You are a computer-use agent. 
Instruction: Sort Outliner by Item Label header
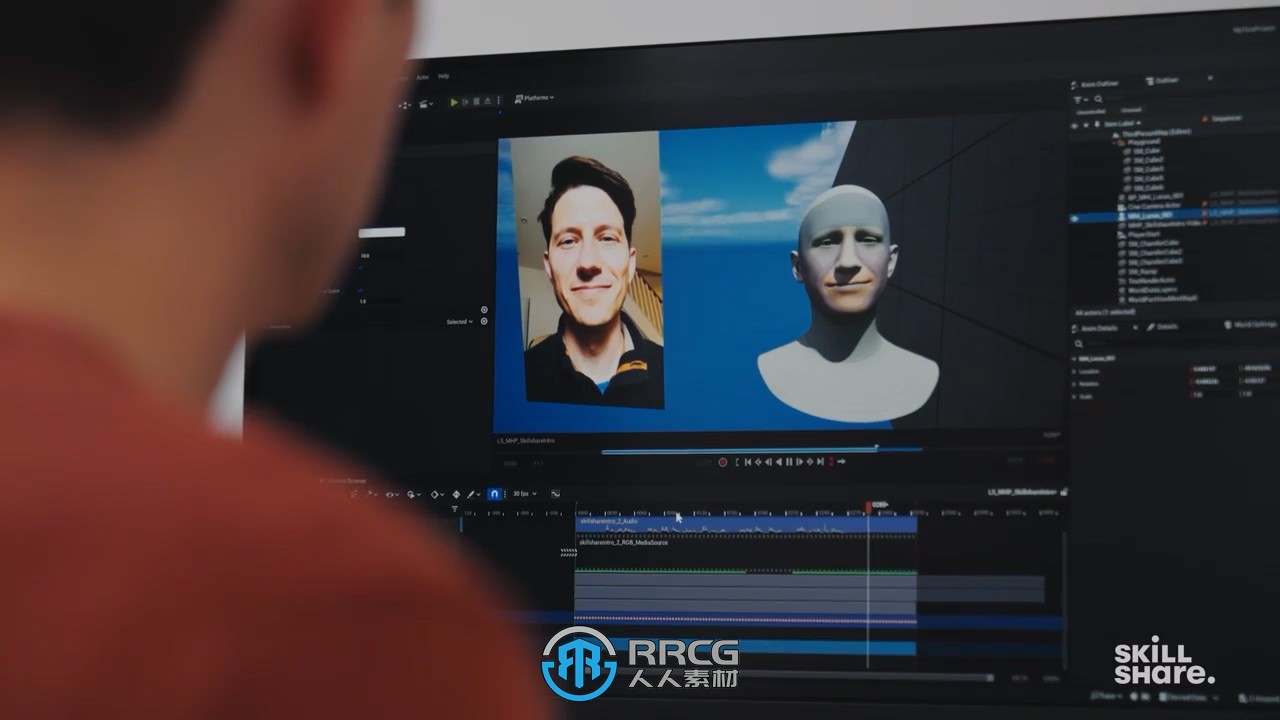pos(1123,123)
